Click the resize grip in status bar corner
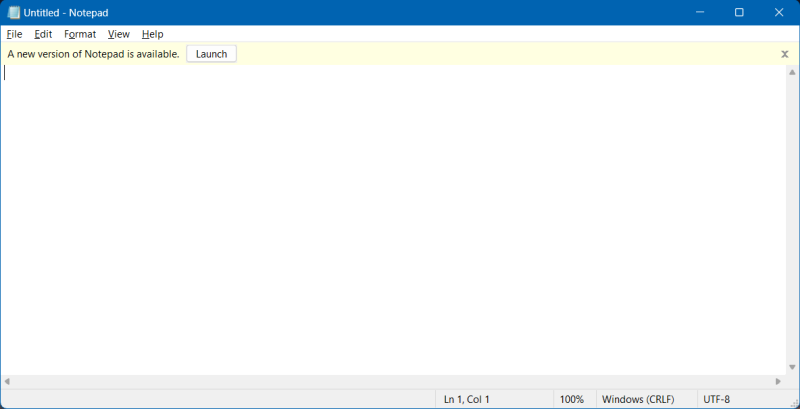 [x=794, y=403]
